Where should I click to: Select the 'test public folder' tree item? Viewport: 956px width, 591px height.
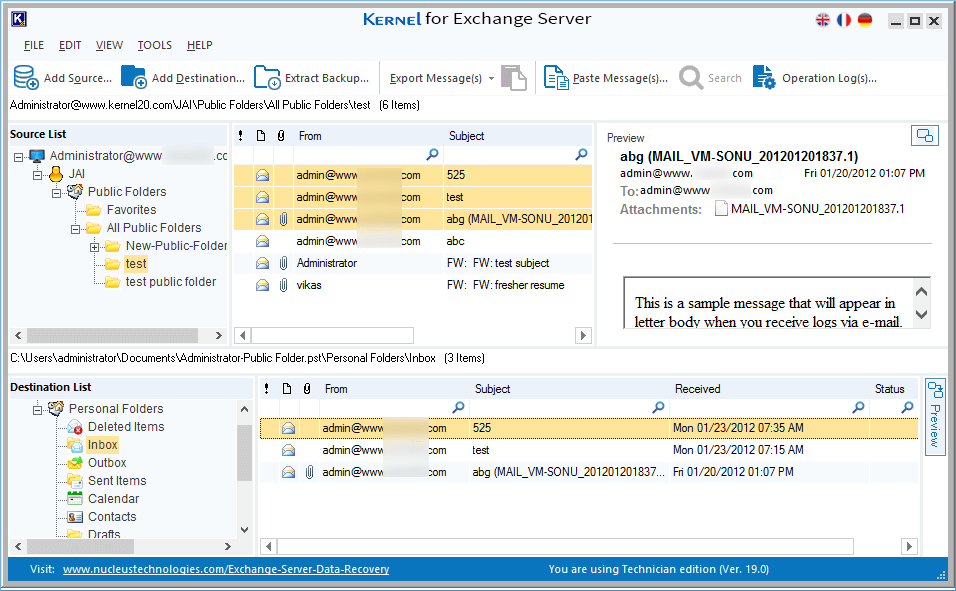click(x=171, y=282)
